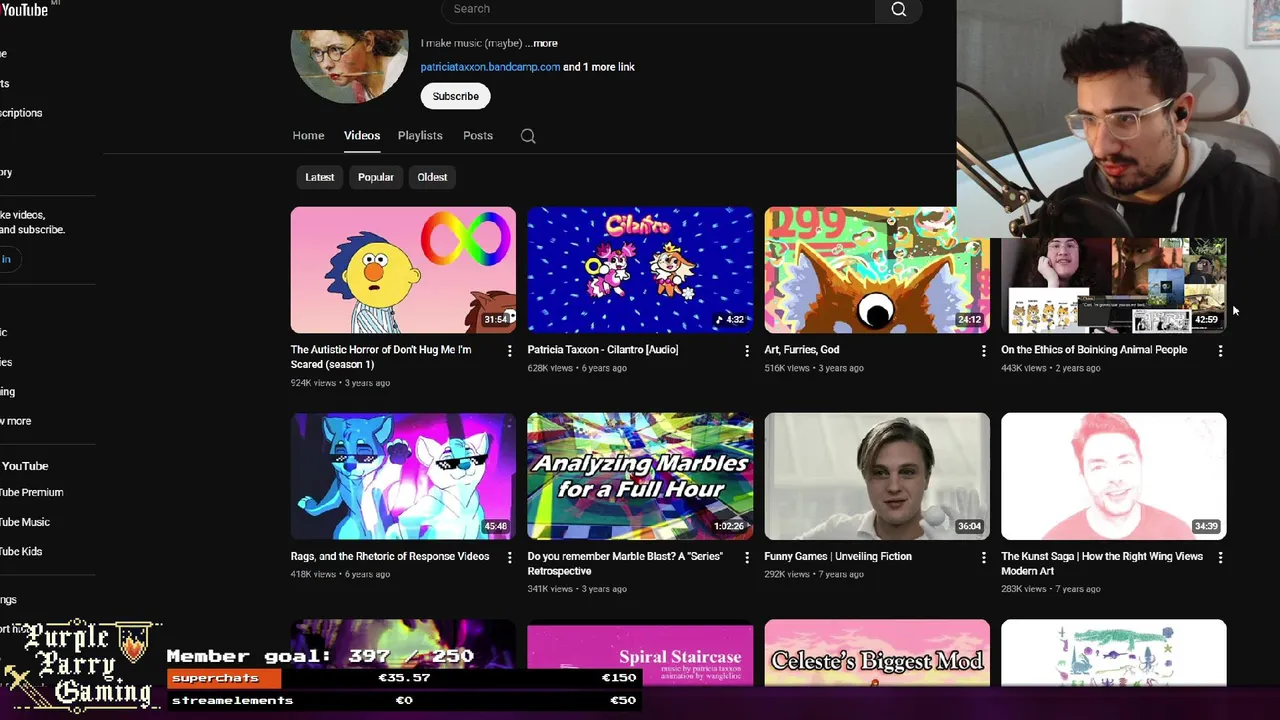The height and width of the screenshot is (720, 1280).
Task: Click the 628K views · 6 years ago text
Action: click(x=577, y=368)
